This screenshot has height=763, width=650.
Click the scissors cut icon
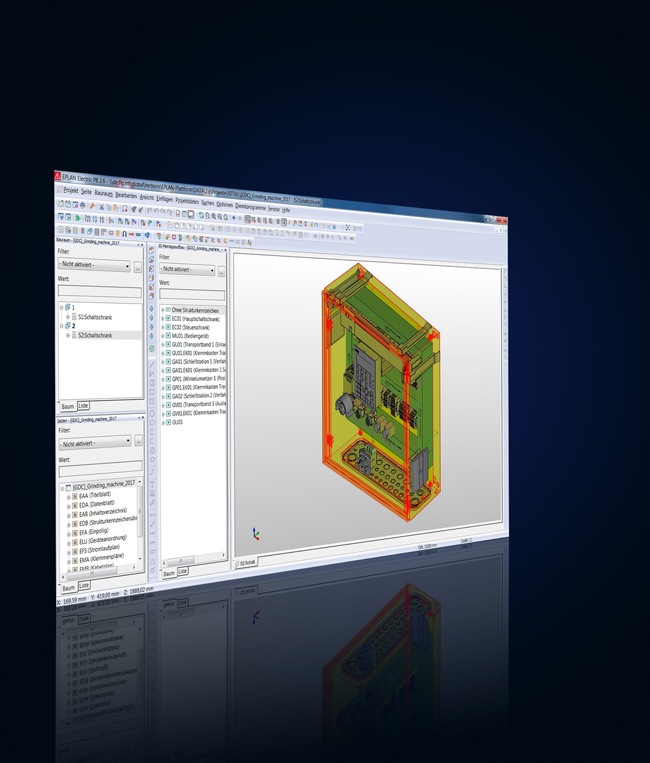pos(102,207)
